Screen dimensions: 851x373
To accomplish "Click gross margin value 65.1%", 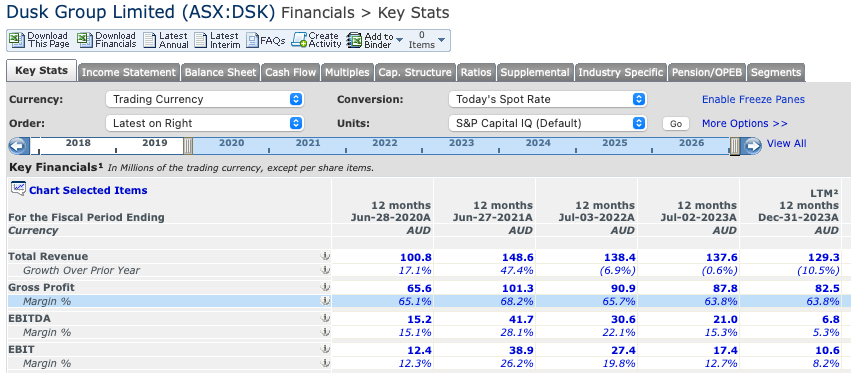I will (x=415, y=301).
